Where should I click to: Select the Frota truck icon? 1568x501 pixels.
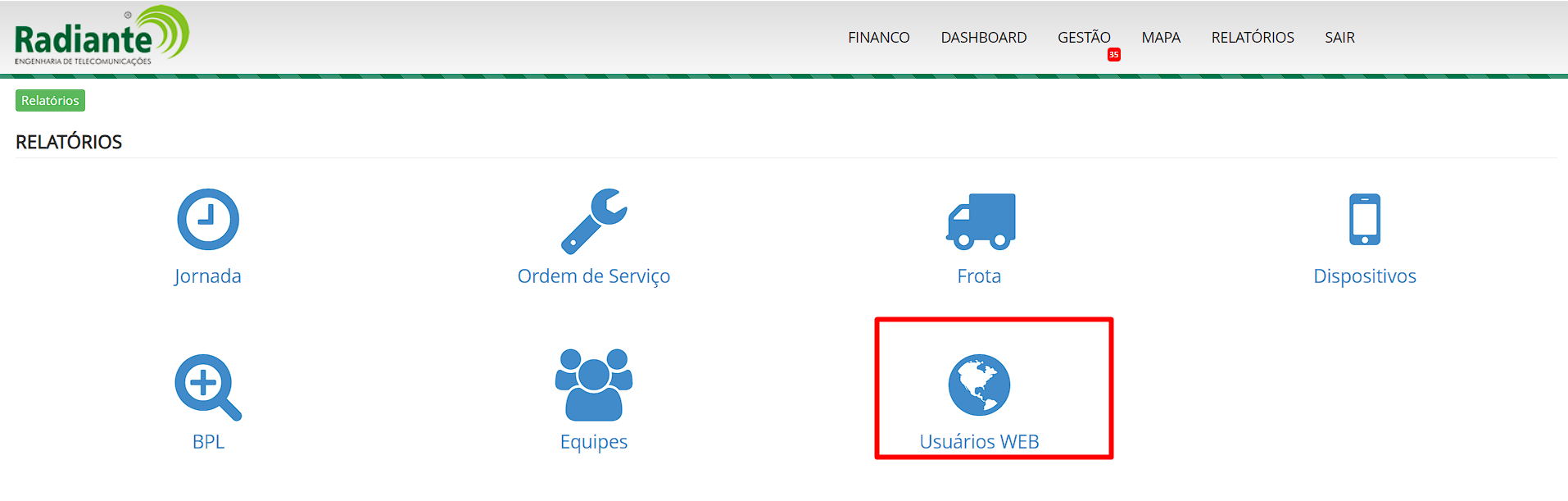(x=980, y=221)
